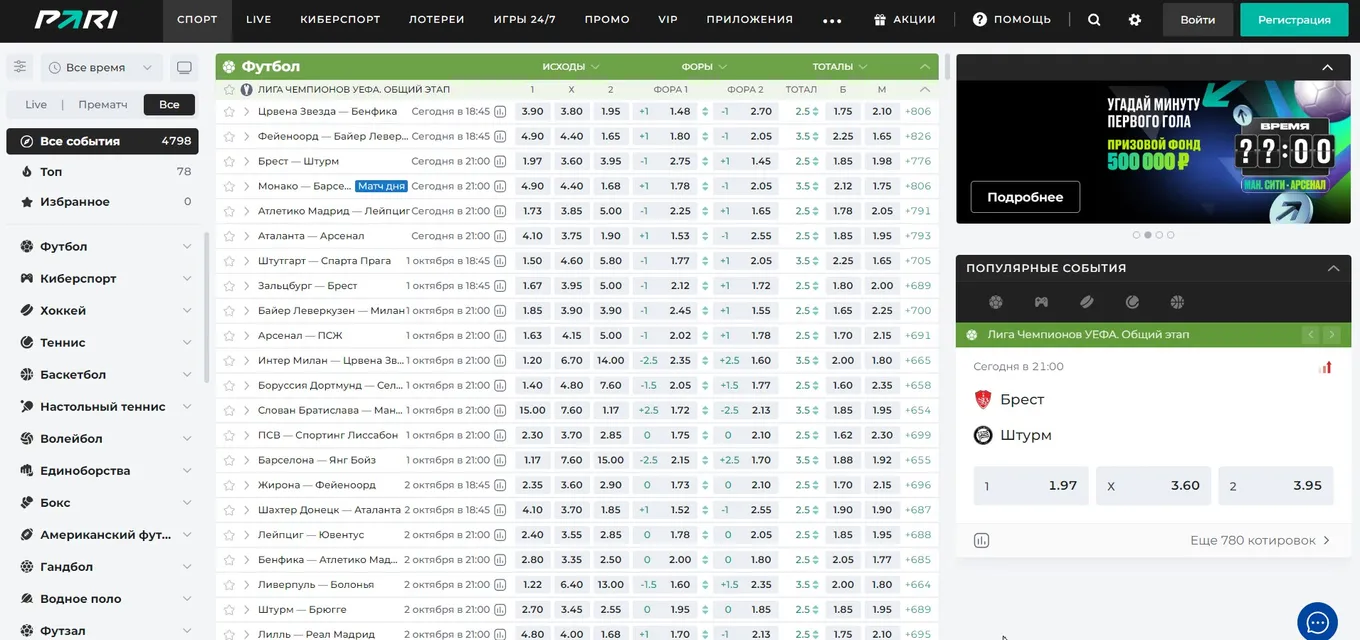1360x640 pixels.
Task: Open settings gear in the header
Action: coord(1134,19)
